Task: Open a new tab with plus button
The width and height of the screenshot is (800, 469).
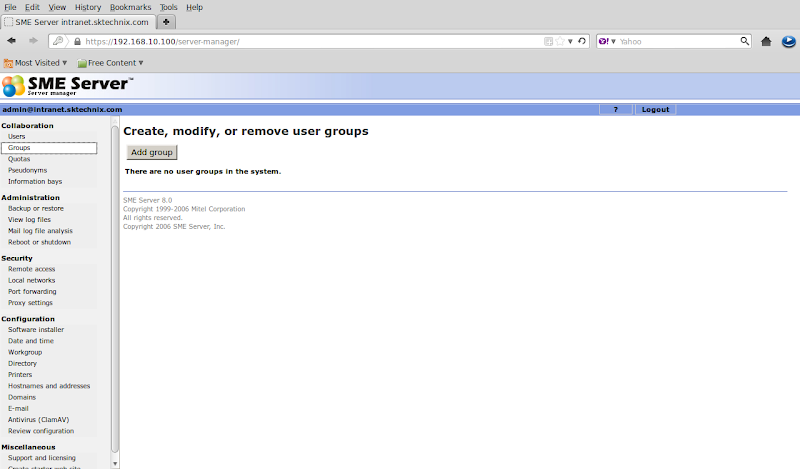Action: 166,22
